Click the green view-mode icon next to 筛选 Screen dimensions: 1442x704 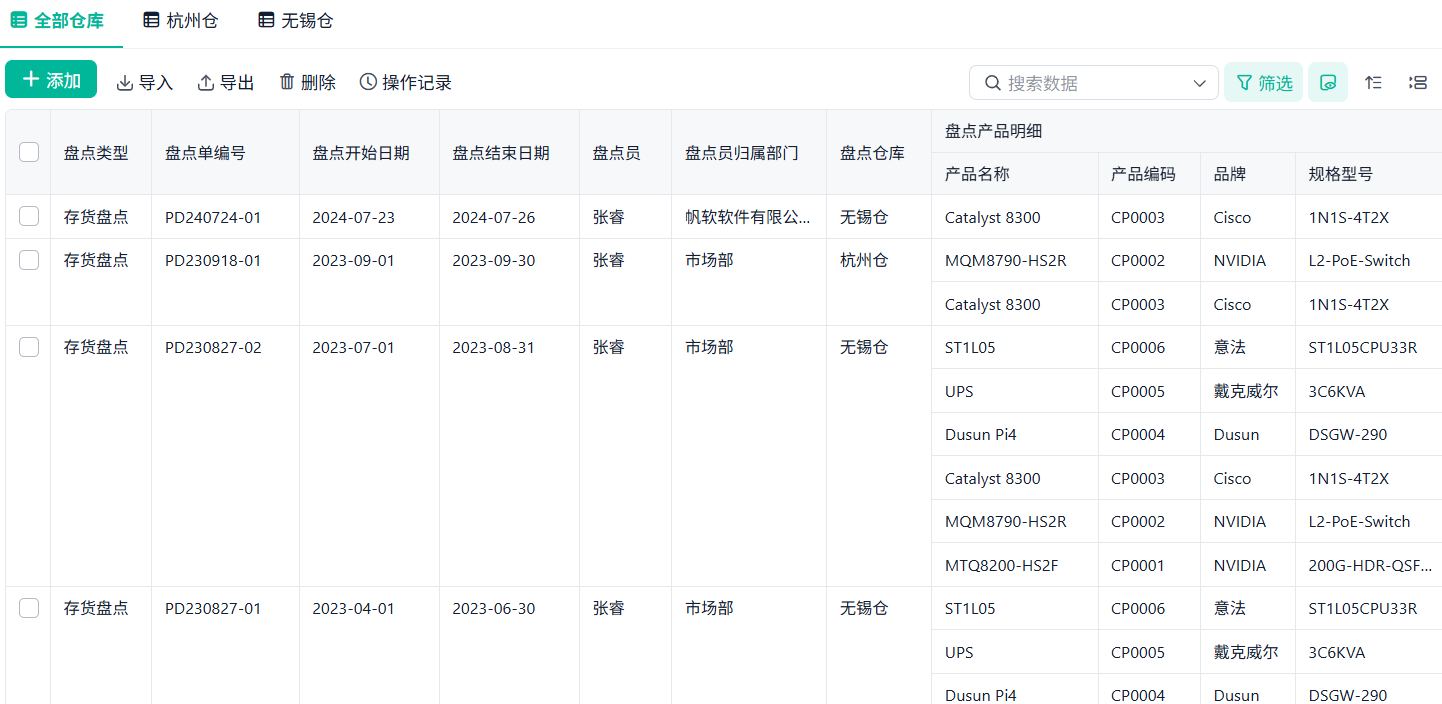(1328, 82)
